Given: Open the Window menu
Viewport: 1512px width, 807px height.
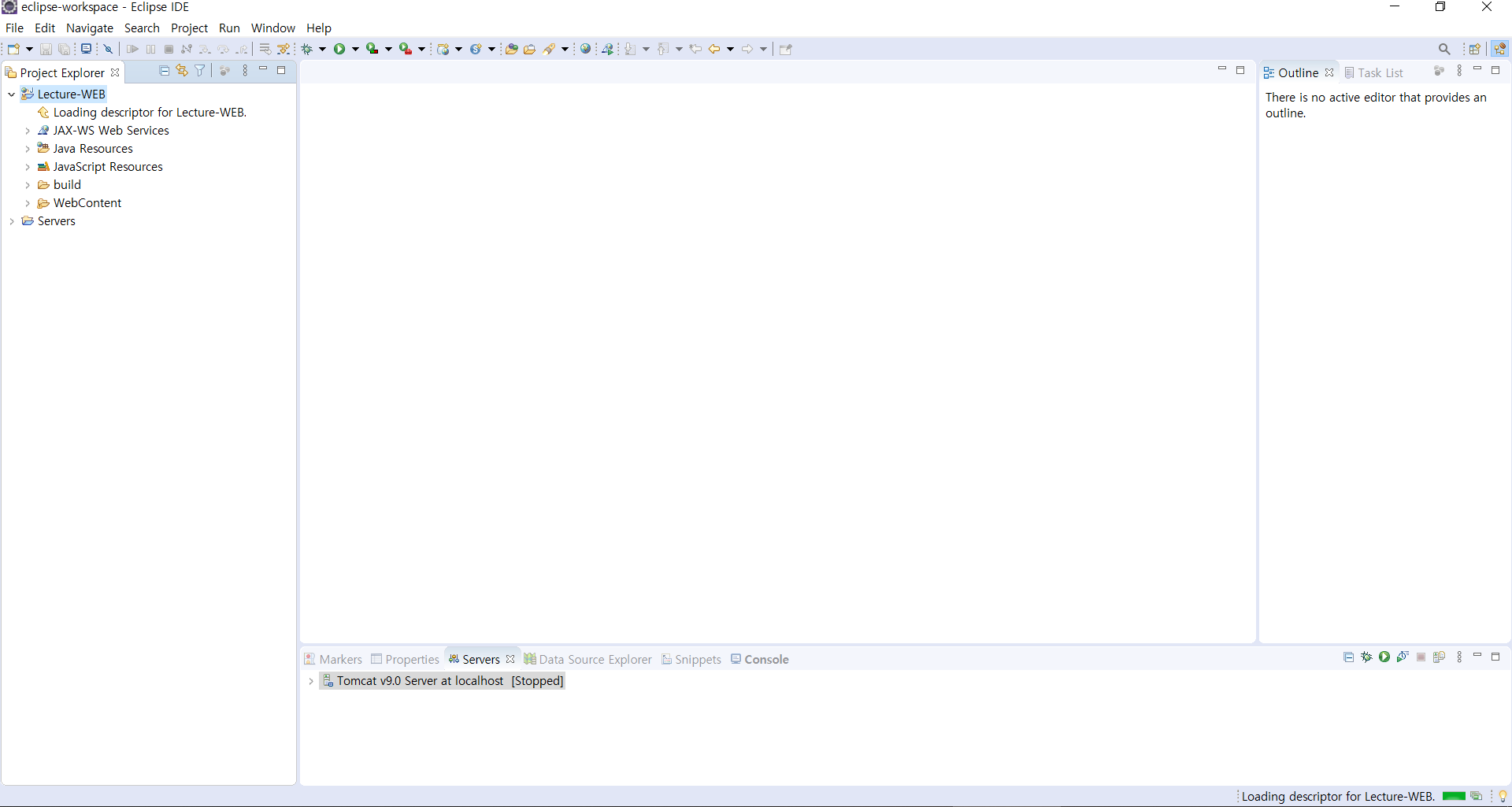Looking at the screenshot, I should click(x=272, y=28).
